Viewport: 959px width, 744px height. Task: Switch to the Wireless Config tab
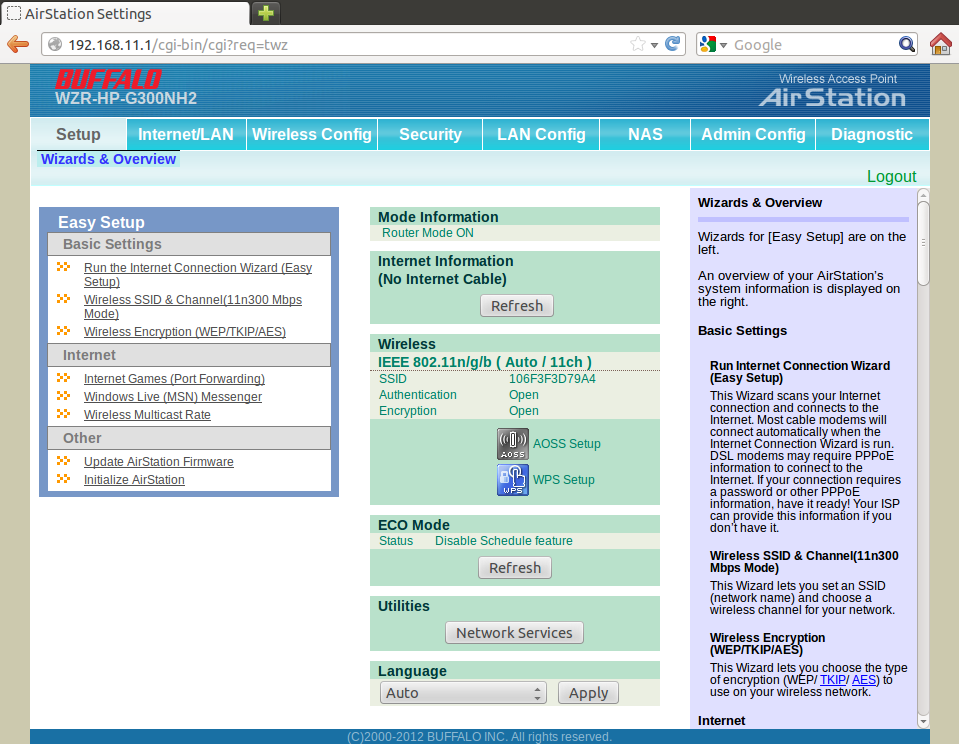311,134
